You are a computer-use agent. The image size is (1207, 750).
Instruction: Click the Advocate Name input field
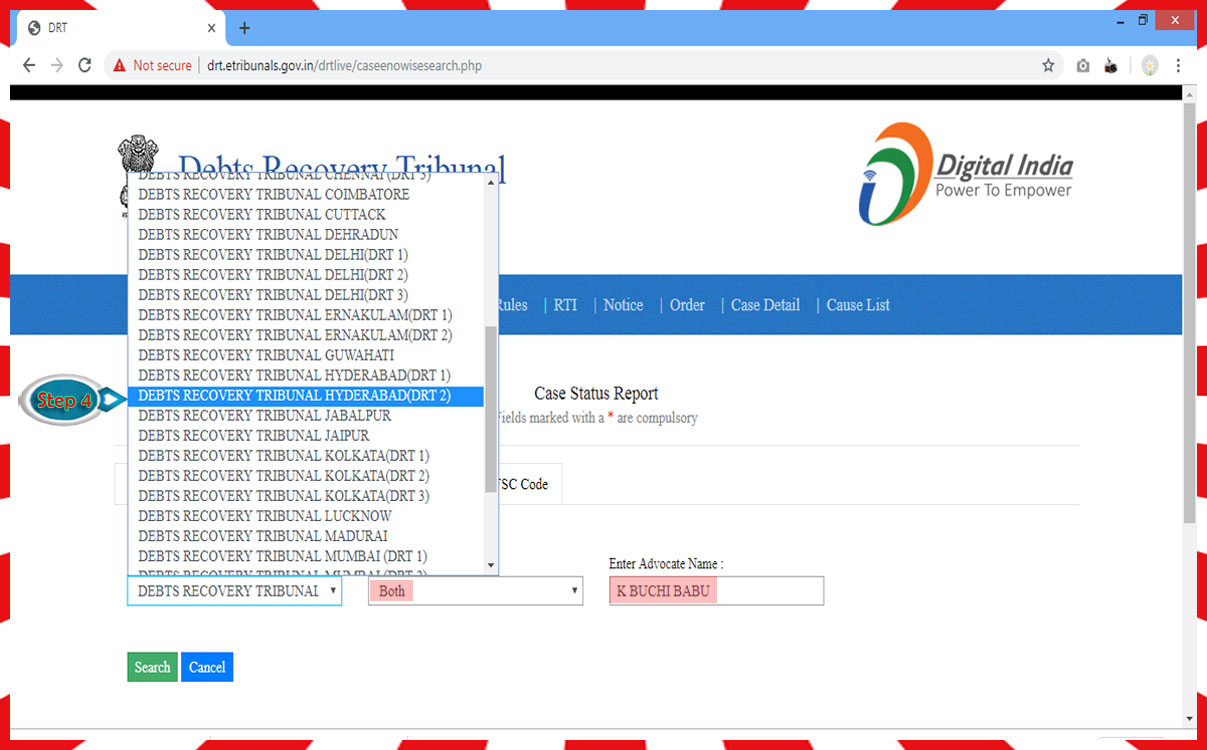coord(716,591)
